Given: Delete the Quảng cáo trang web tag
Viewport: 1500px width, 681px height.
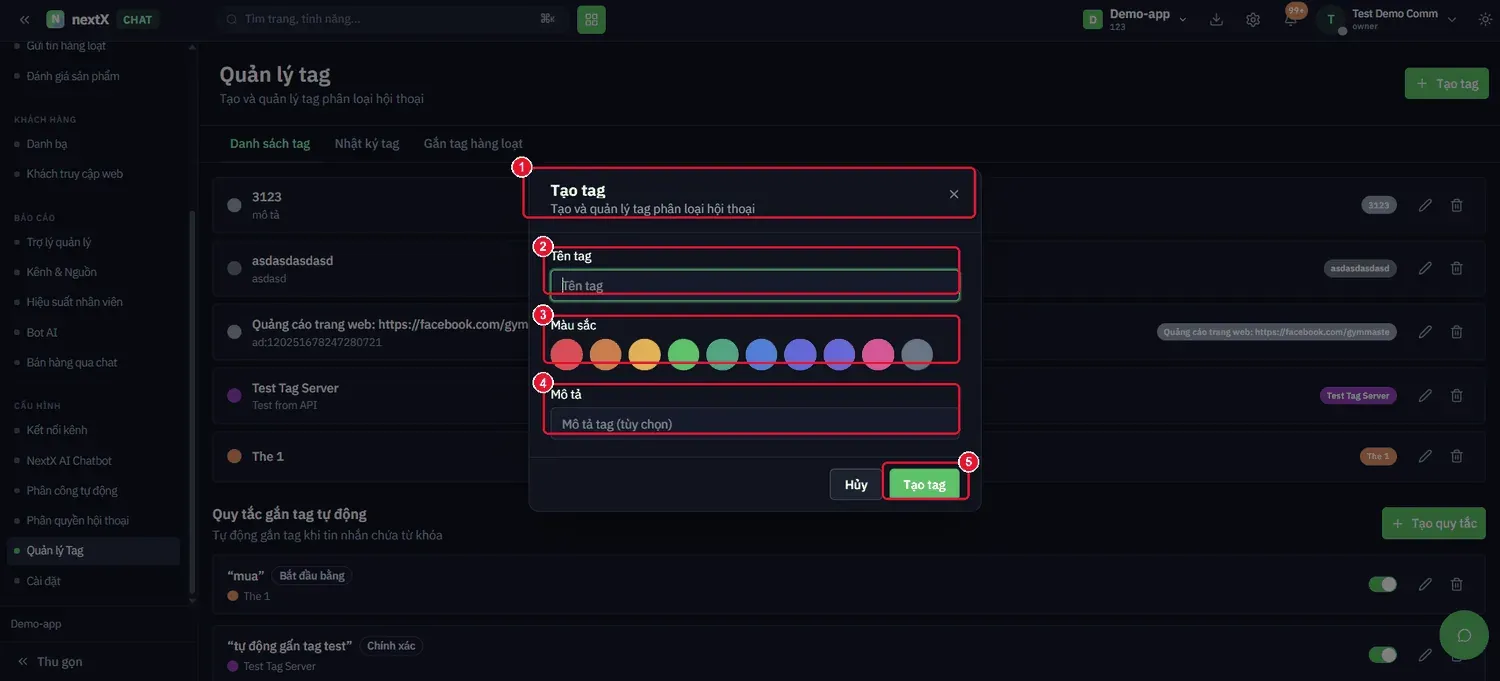Looking at the screenshot, I should (1457, 332).
